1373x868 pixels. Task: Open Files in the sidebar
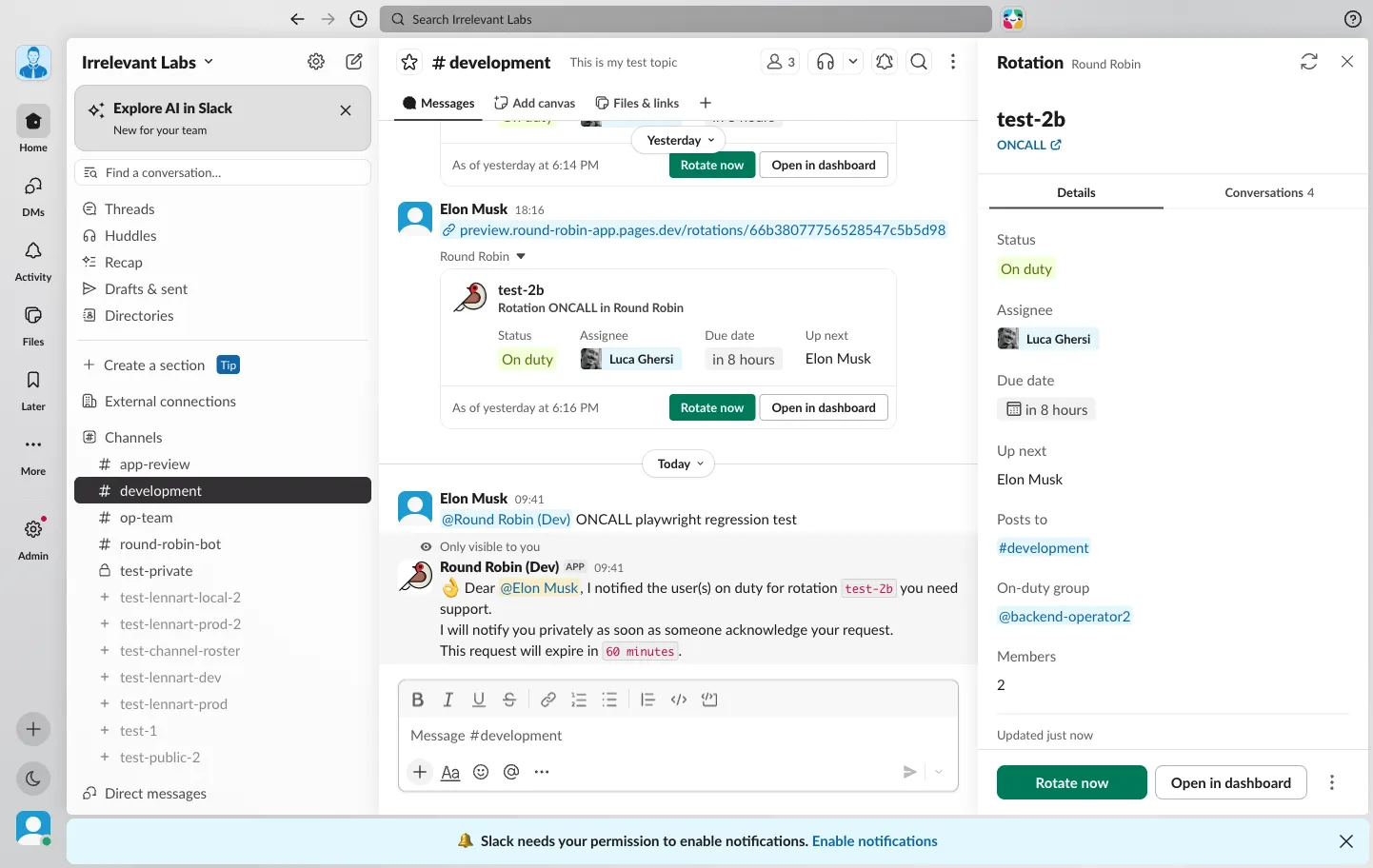click(33, 324)
